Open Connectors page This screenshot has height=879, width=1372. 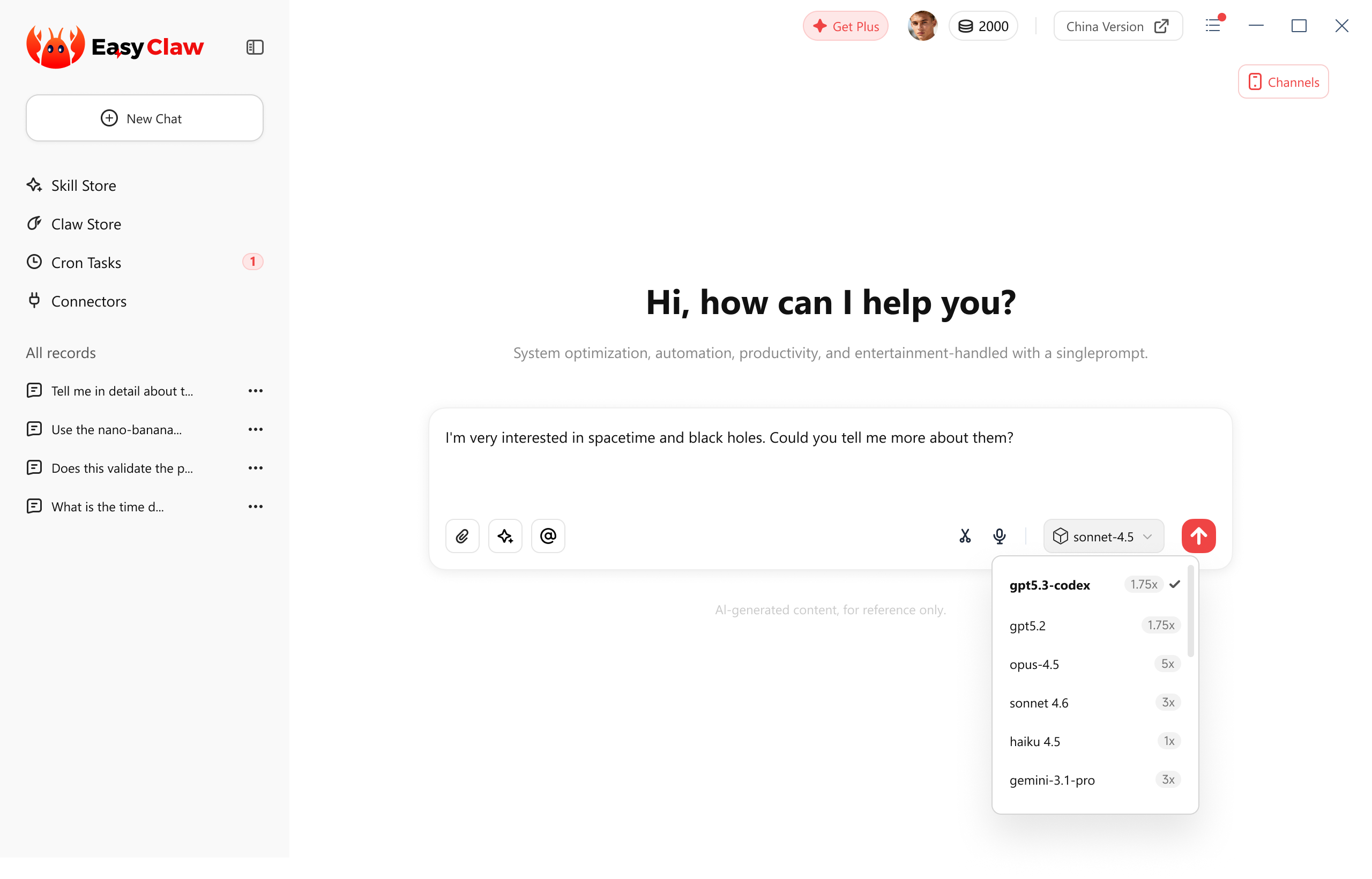pos(77,301)
